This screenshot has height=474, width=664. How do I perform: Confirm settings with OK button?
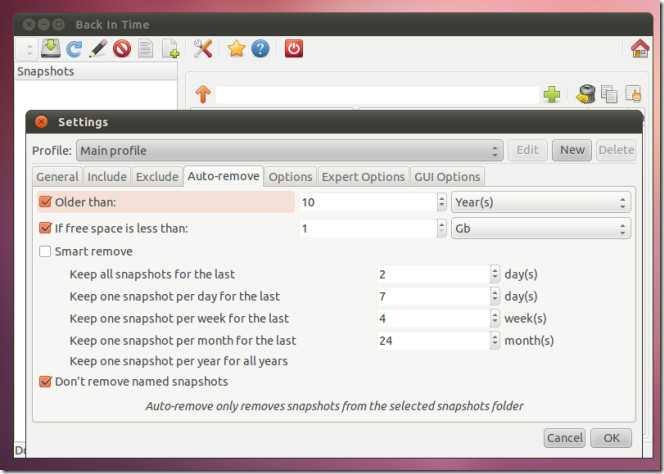pos(611,438)
